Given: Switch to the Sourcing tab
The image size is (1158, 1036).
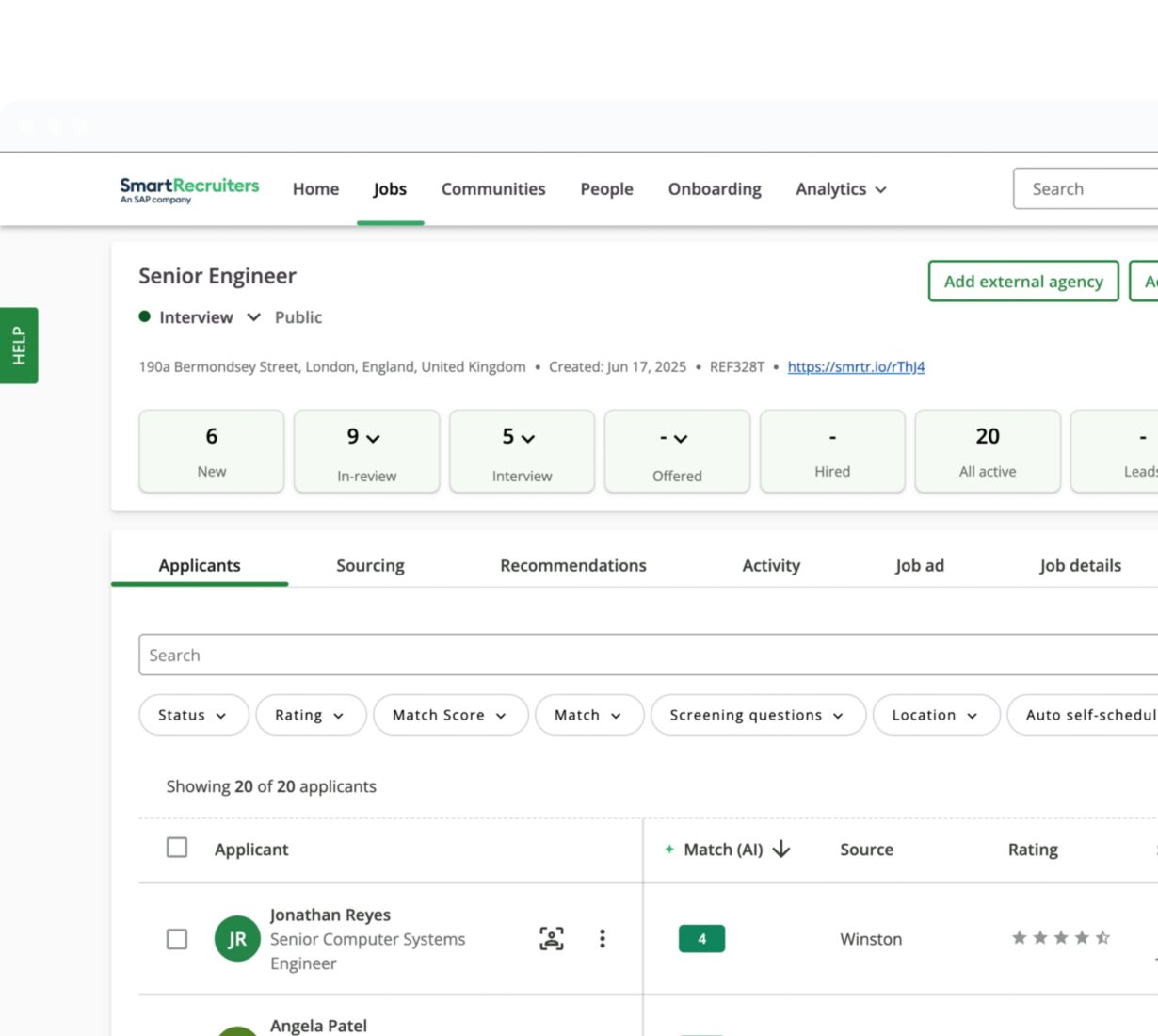Looking at the screenshot, I should click(370, 565).
